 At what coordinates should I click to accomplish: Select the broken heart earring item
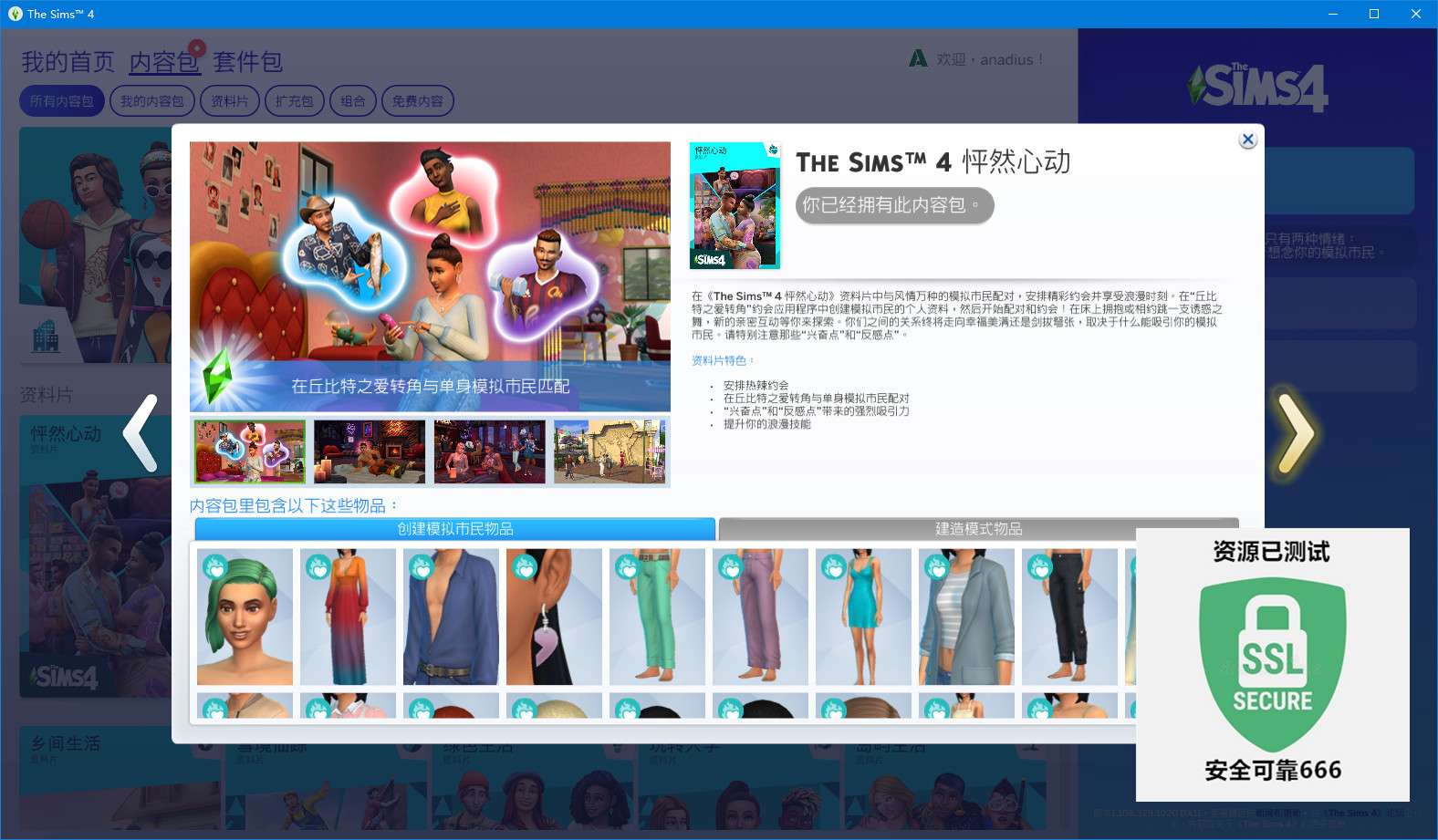[x=554, y=617]
